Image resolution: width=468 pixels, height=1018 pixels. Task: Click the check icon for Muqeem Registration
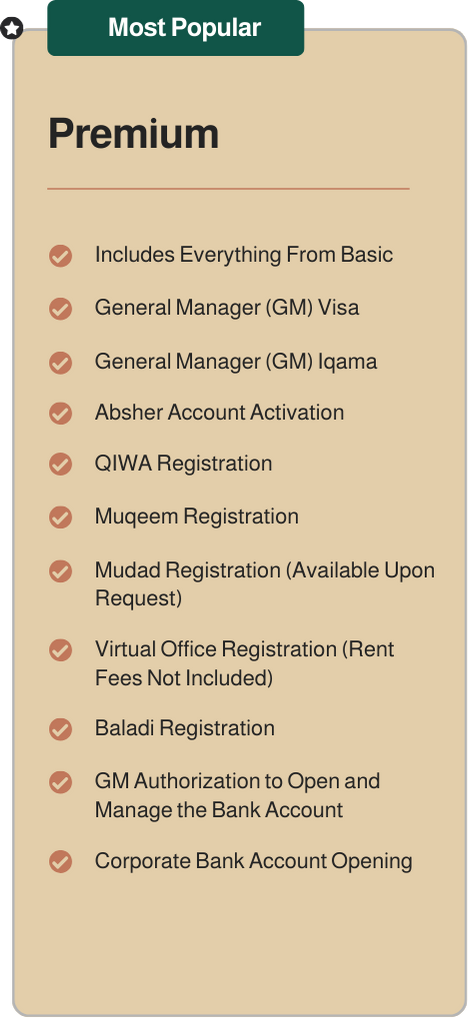tap(60, 517)
